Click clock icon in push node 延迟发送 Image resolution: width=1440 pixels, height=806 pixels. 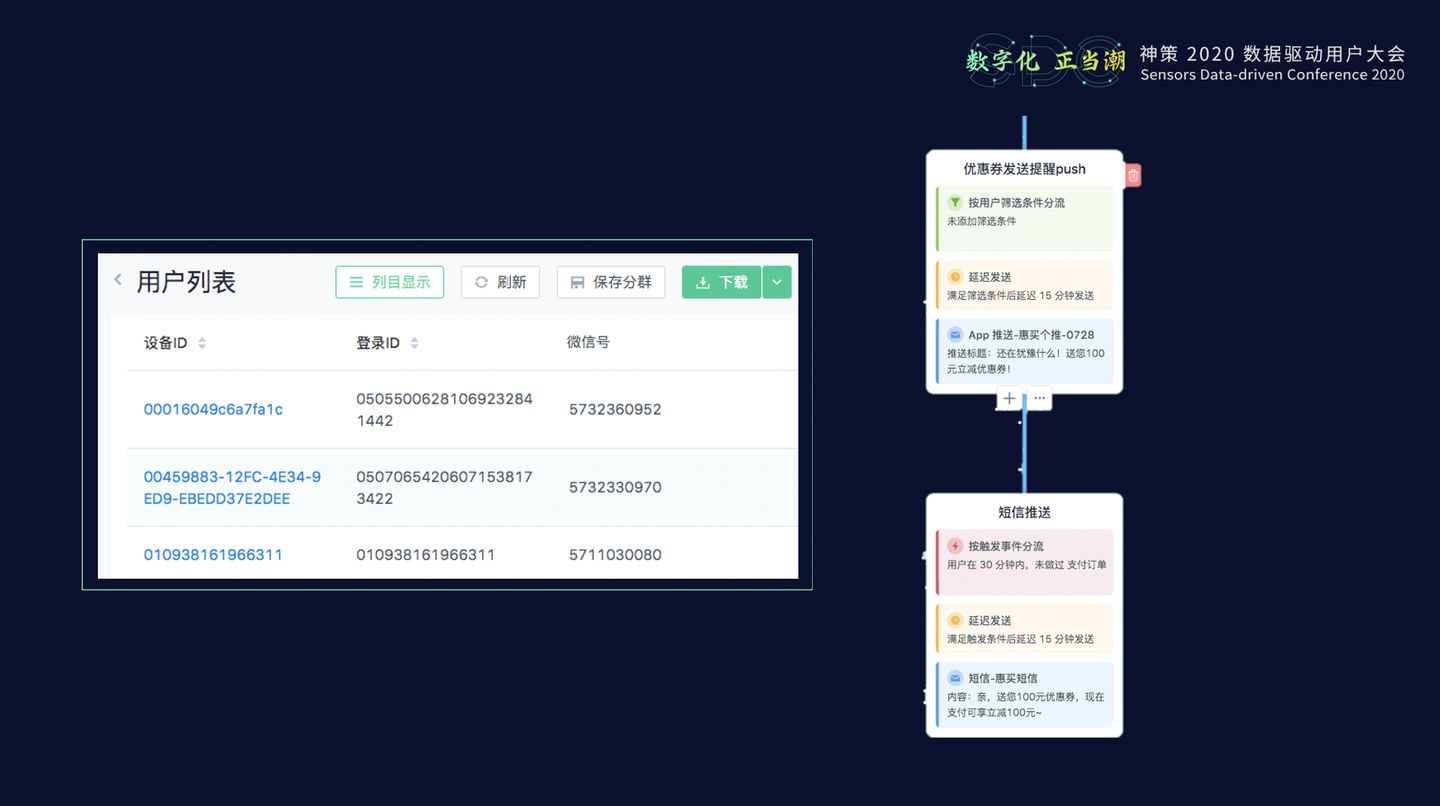pos(954,276)
